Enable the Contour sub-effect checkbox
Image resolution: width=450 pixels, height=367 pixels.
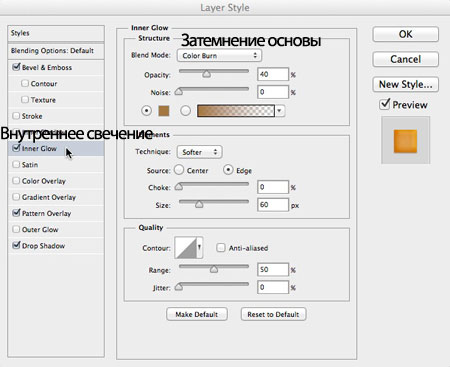pyautogui.click(x=25, y=83)
